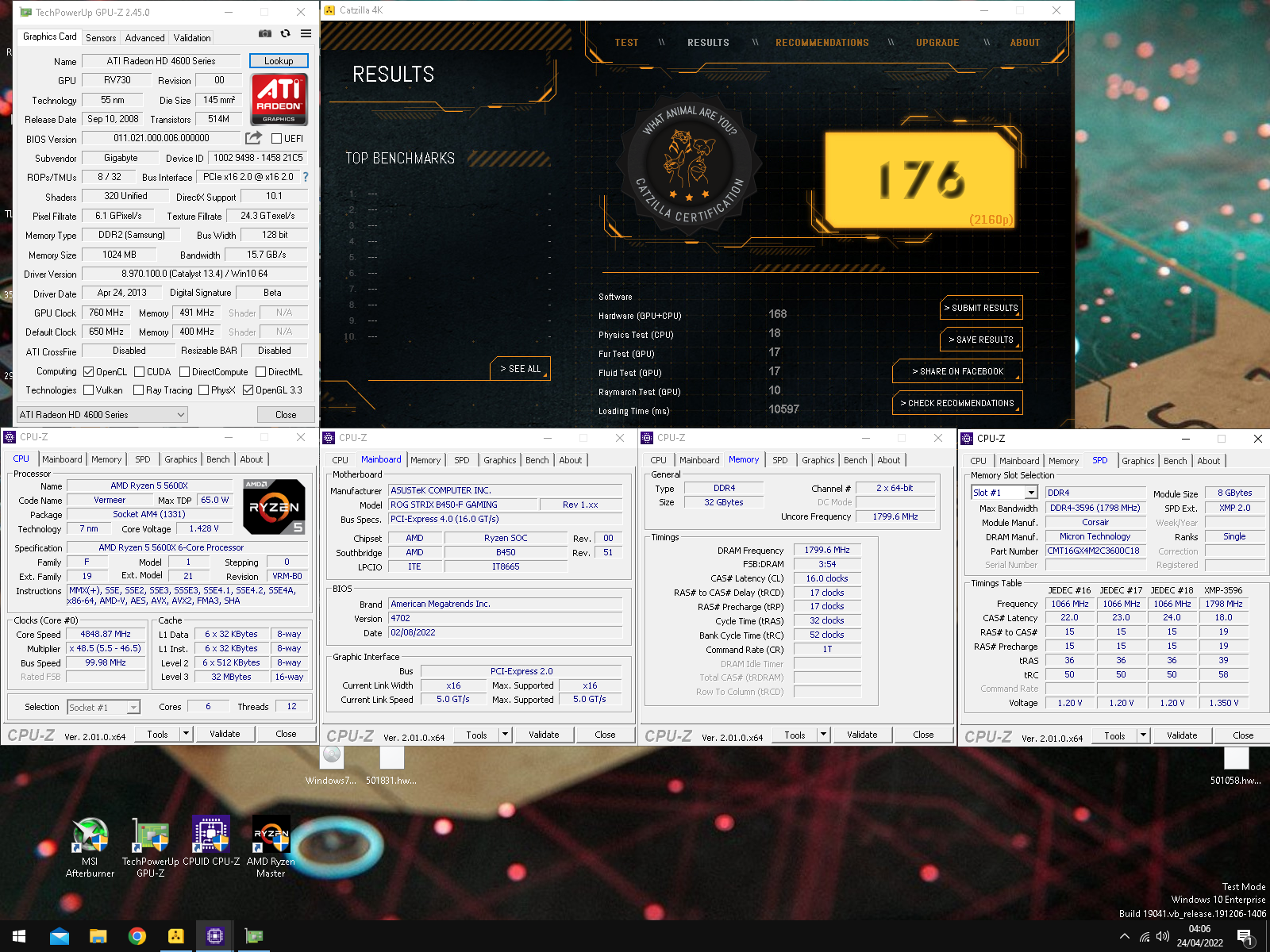Click Validate in SPD CPU-Z window
1270x952 pixels.
pos(1182,735)
